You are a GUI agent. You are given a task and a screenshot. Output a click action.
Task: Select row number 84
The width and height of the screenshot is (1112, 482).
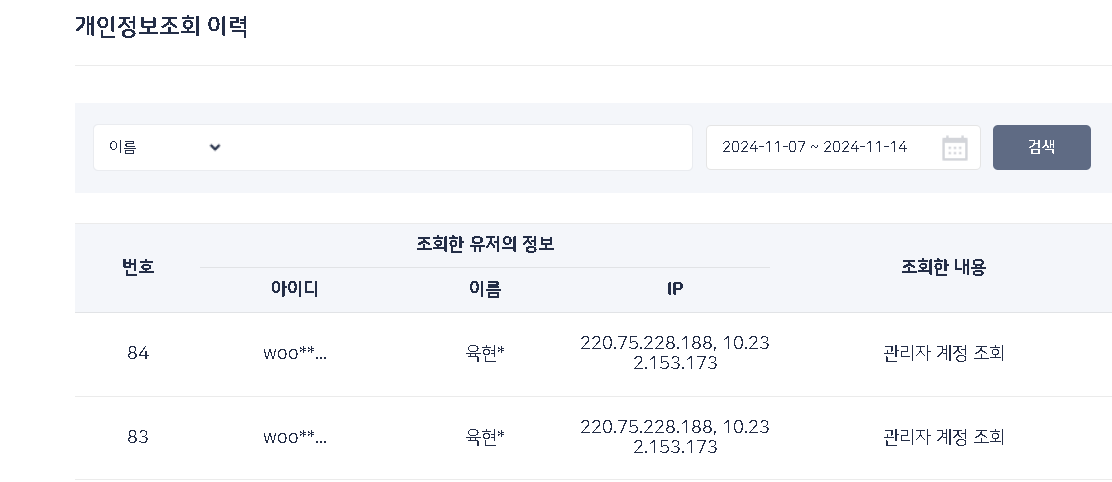coord(138,353)
